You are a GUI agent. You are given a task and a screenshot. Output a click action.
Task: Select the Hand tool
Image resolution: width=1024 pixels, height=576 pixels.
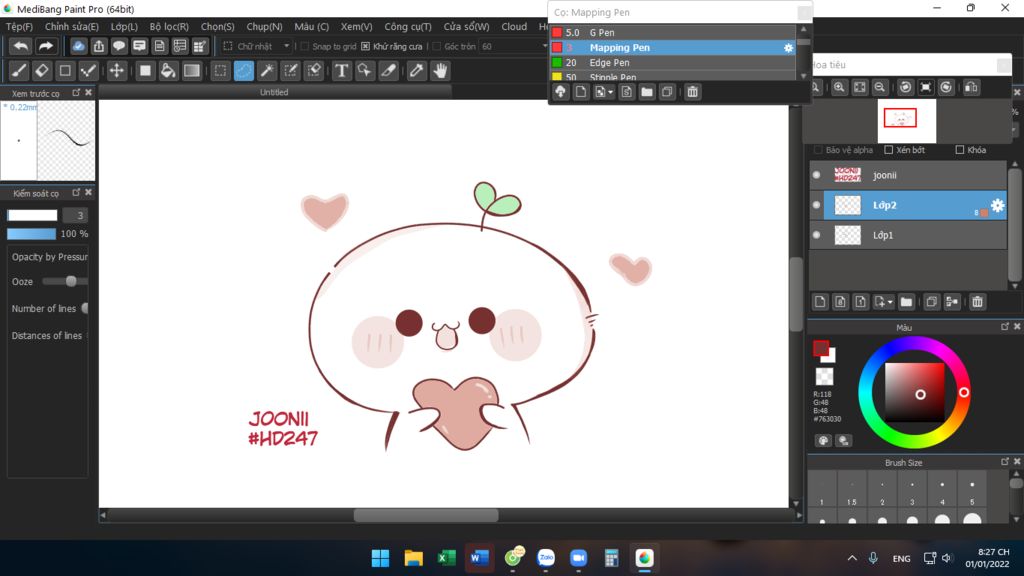point(440,71)
